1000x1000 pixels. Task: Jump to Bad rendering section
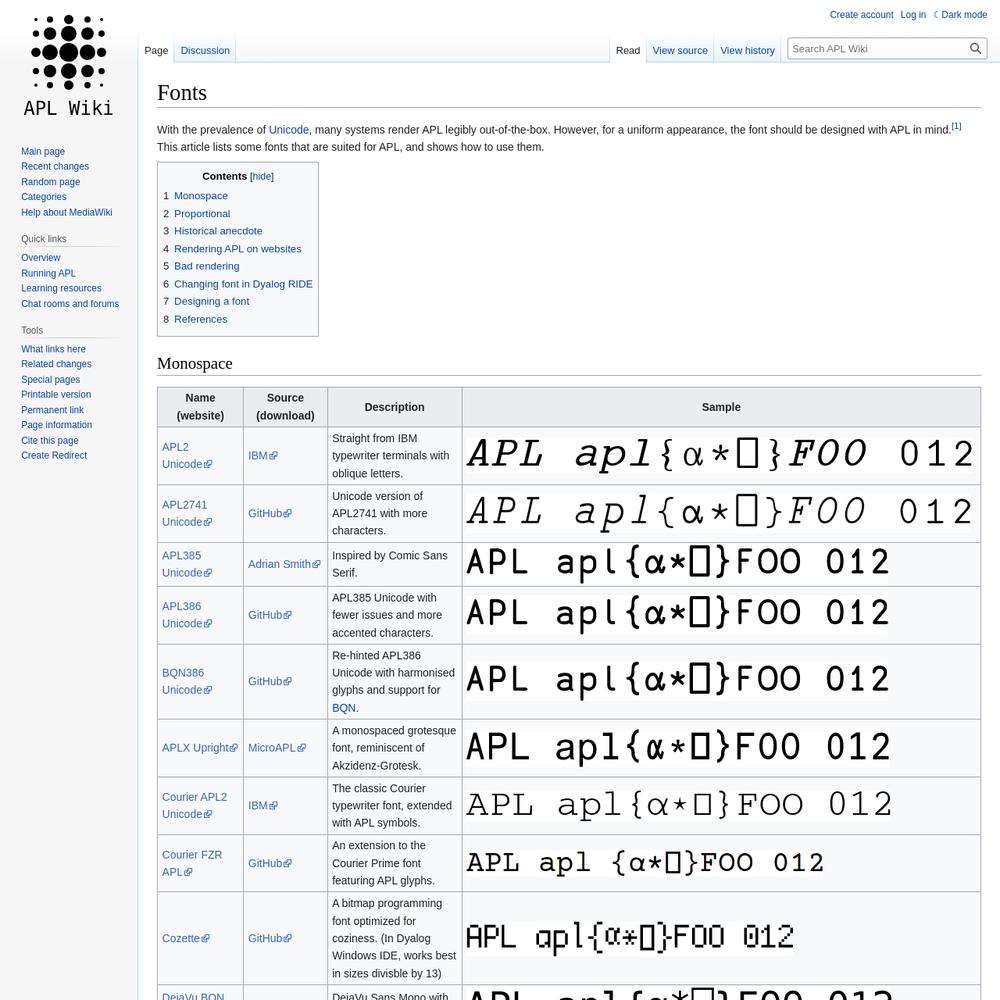[x=207, y=266]
